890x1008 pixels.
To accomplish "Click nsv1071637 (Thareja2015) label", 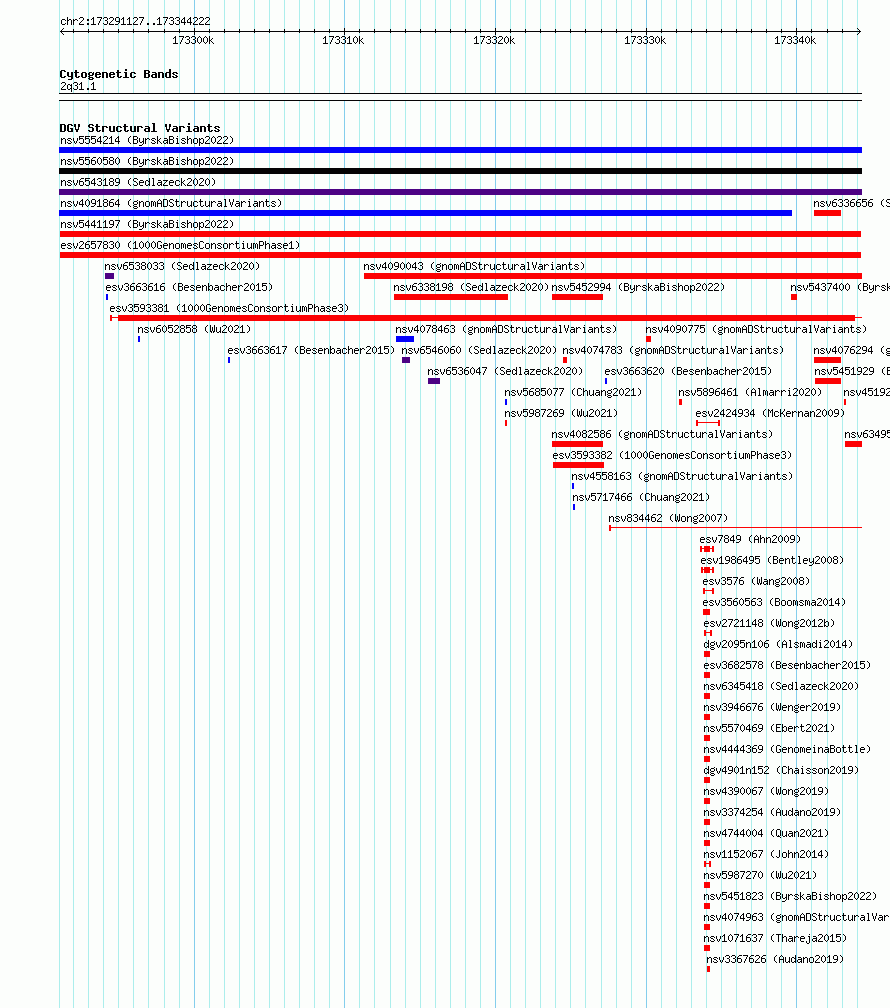I will (775, 939).
